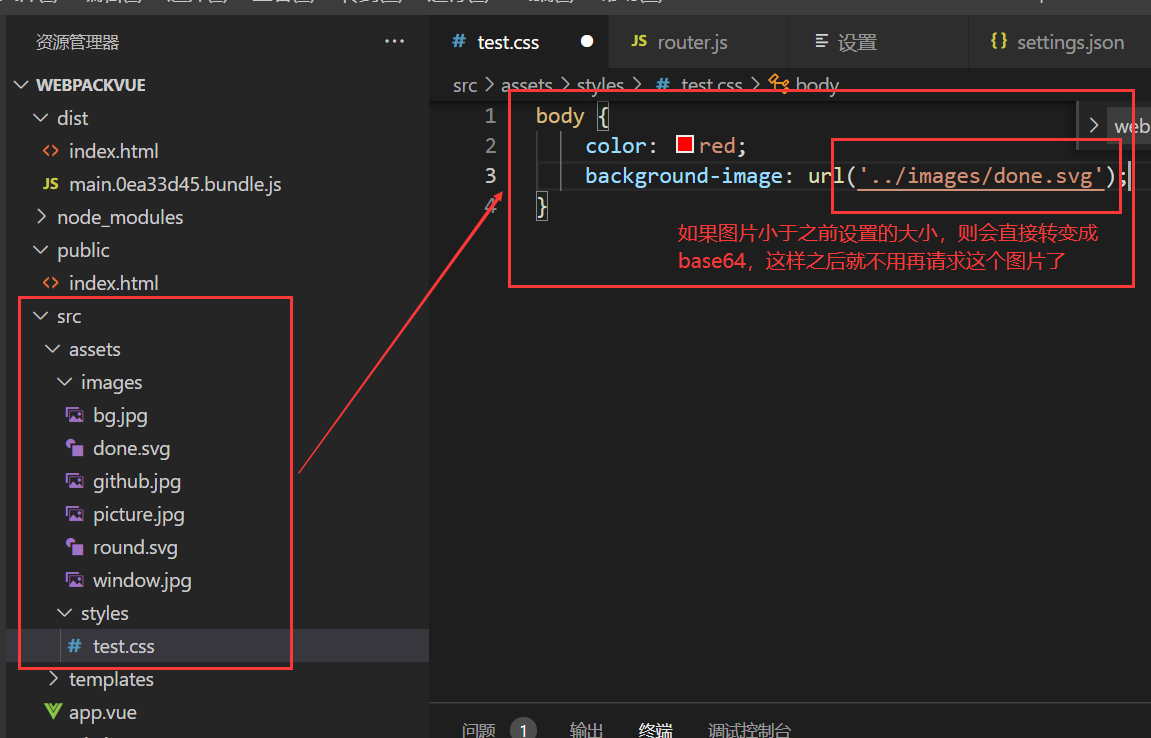
Task: Click assets in the breadcrumb path
Action: click(526, 85)
